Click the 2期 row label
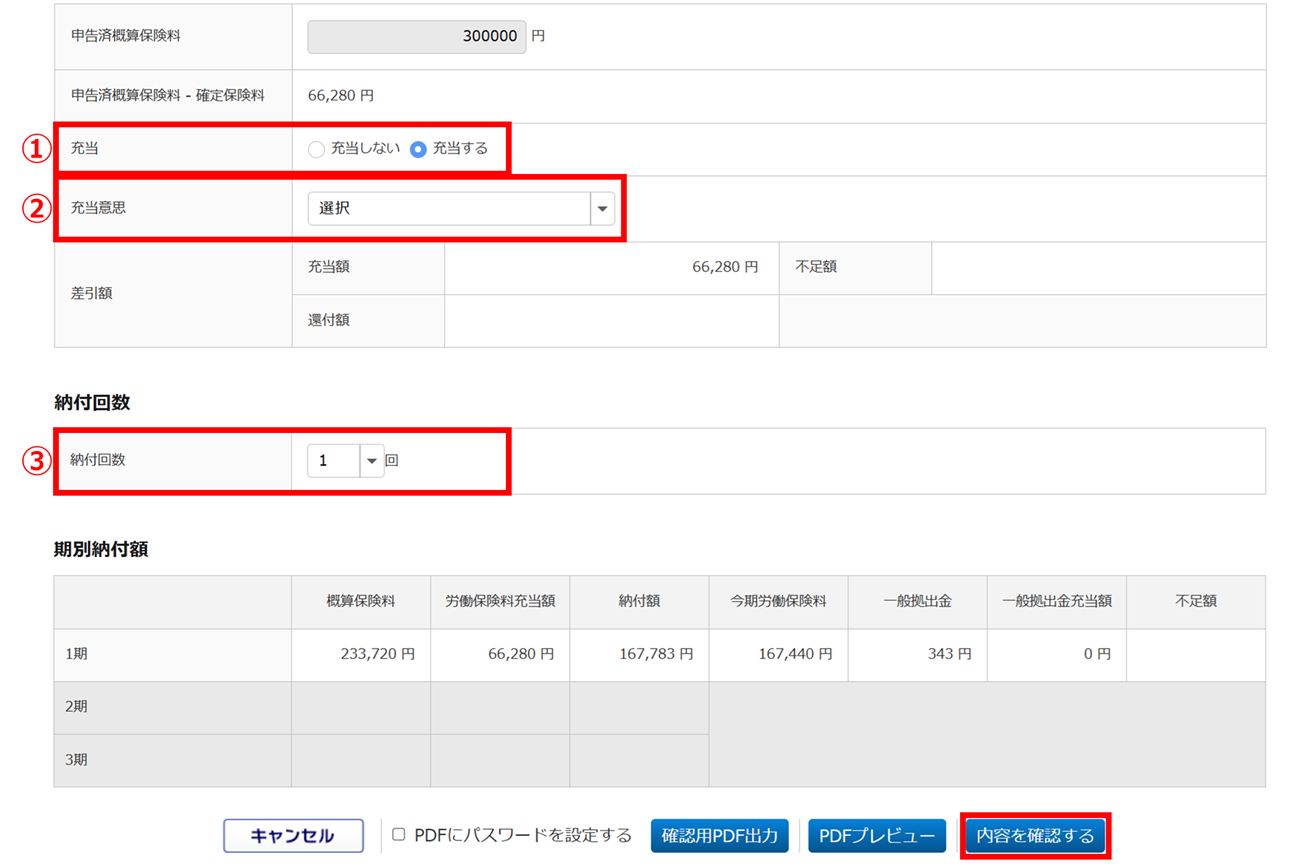The image size is (1299, 866). click(x=76, y=707)
